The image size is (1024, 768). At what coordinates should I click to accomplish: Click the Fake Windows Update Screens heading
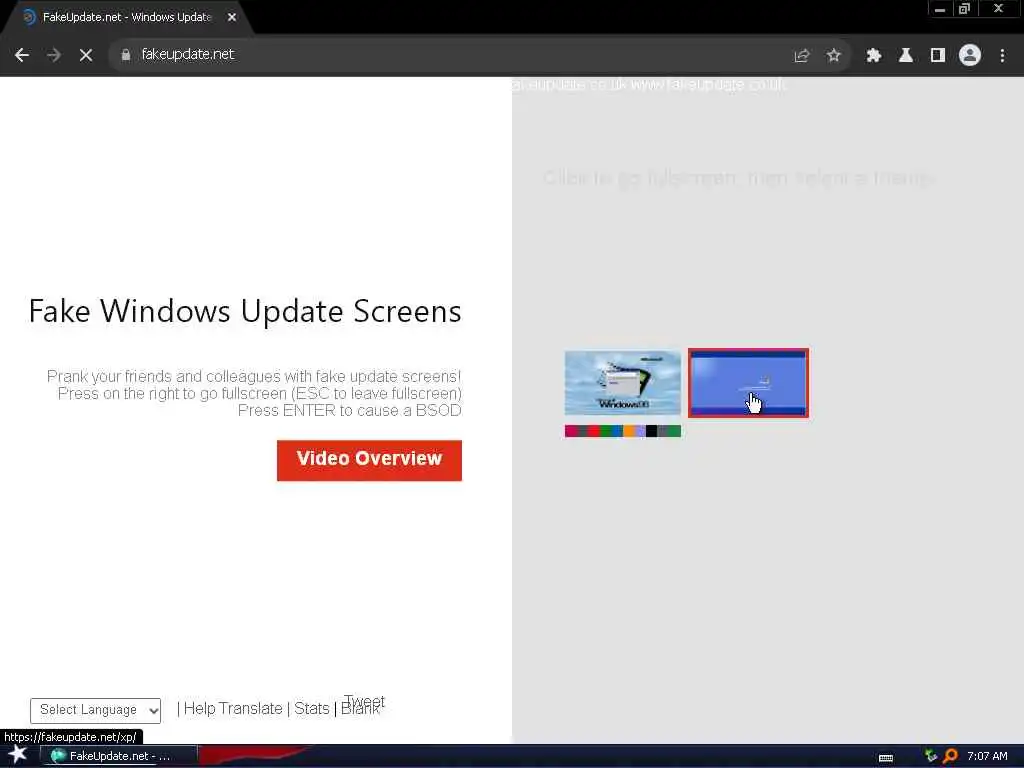point(245,311)
